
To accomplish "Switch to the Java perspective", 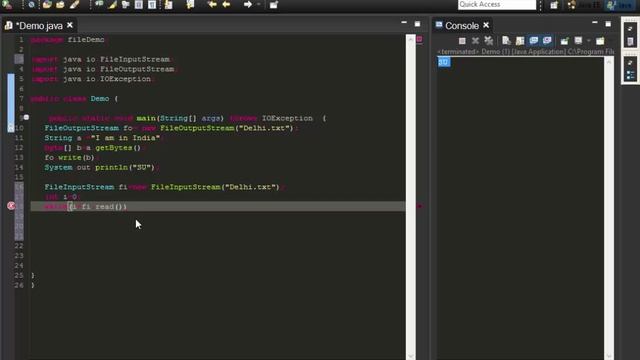I will [620, 5].
